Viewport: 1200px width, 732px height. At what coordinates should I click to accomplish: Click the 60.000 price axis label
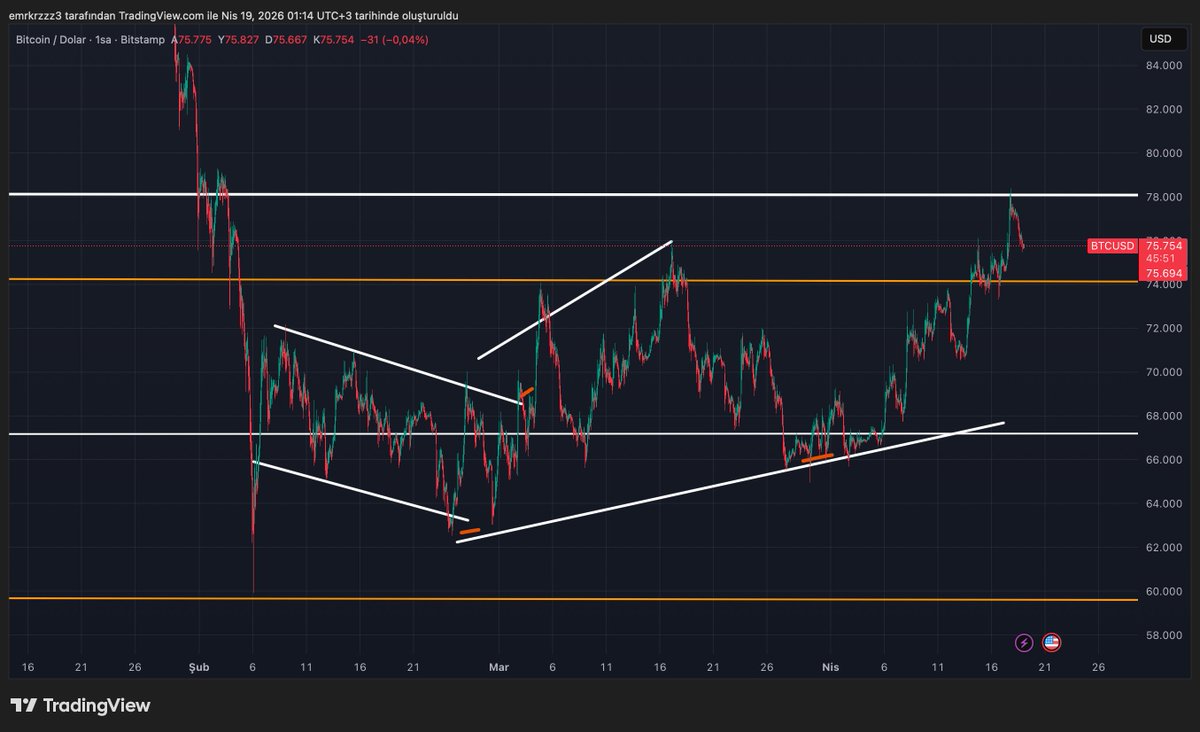pos(1164,591)
